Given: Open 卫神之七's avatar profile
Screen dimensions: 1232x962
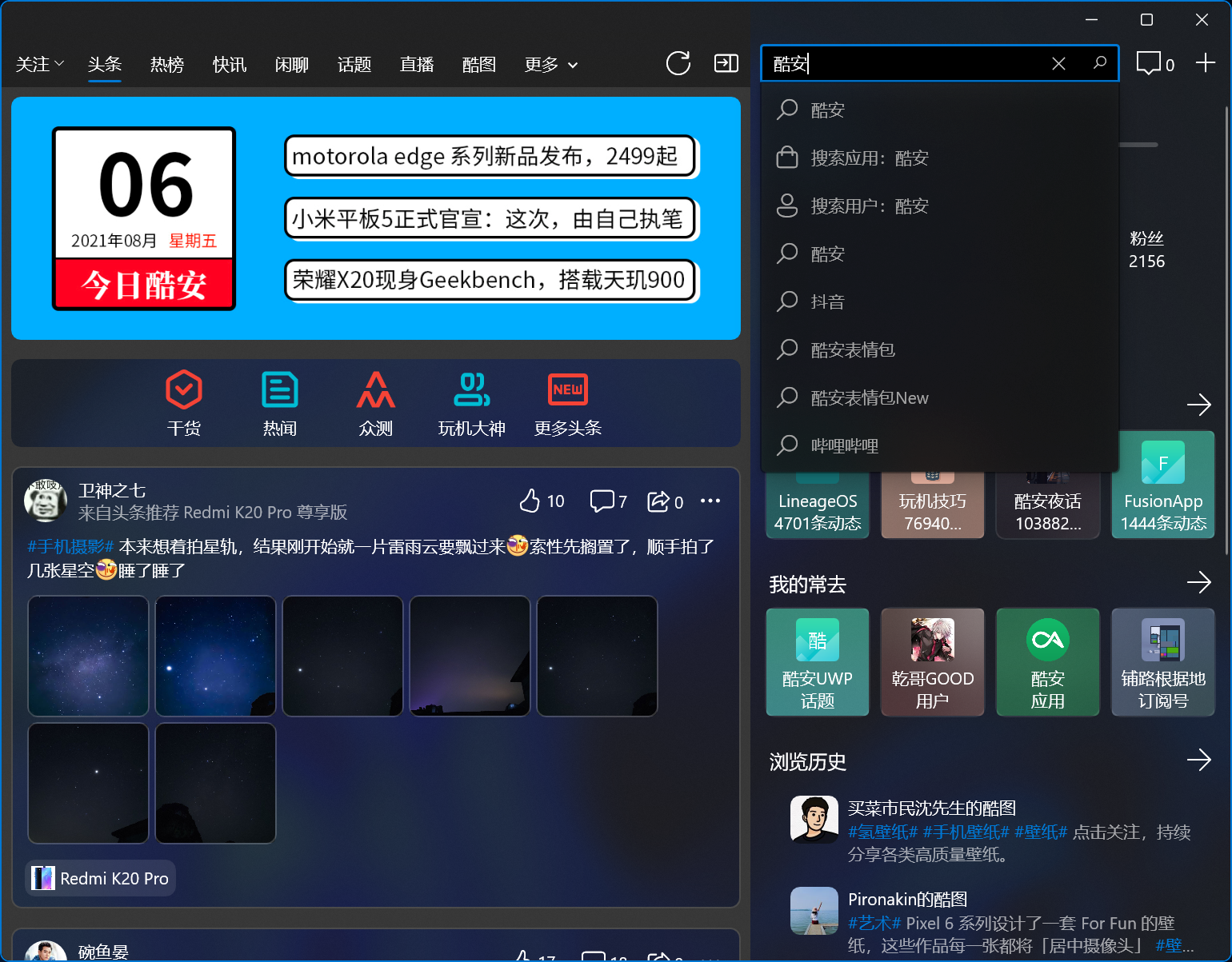Looking at the screenshot, I should (x=46, y=501).
